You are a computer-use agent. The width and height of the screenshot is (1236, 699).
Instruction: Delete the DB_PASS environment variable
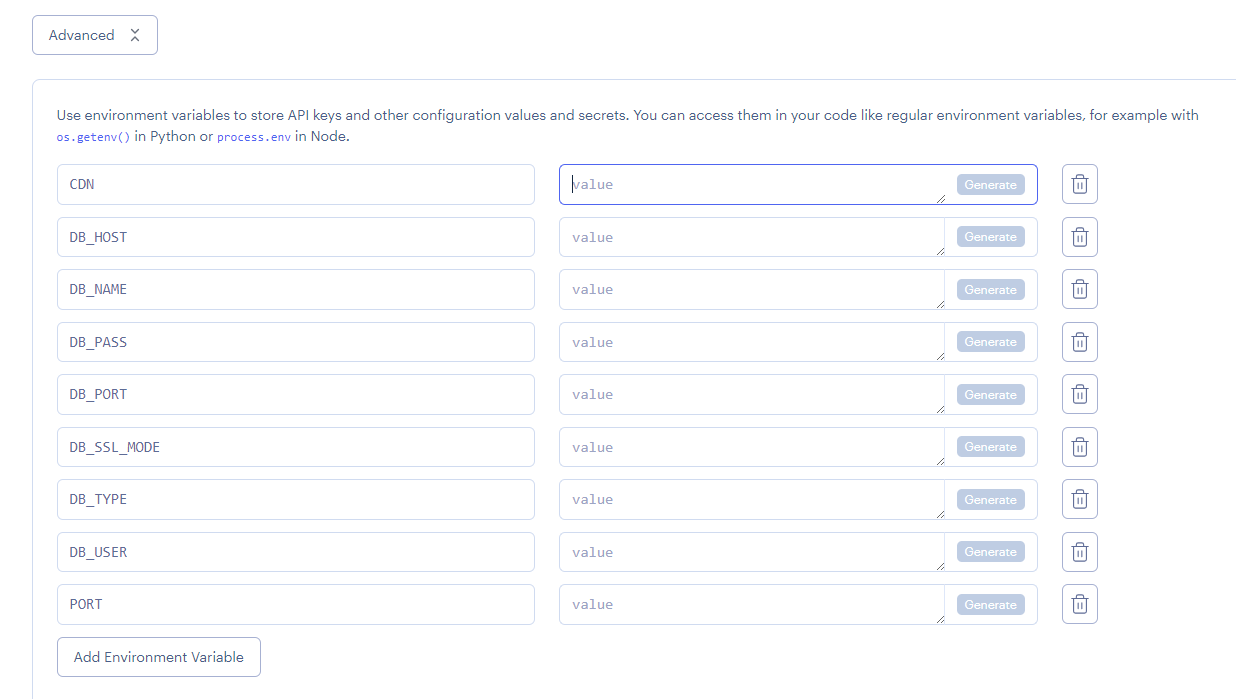1079,342
